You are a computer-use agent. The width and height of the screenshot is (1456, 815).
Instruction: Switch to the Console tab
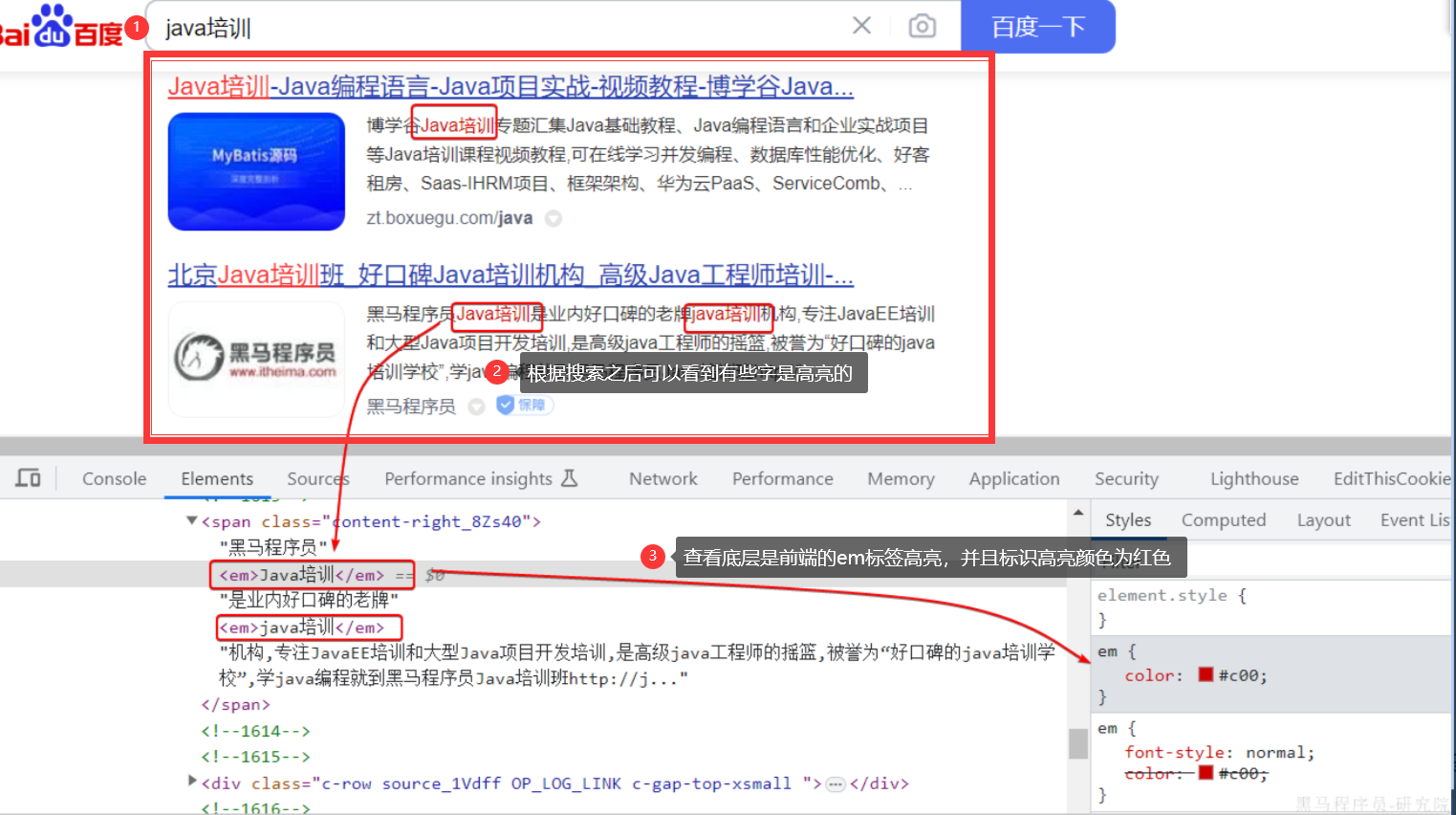[x=114, y=478]
